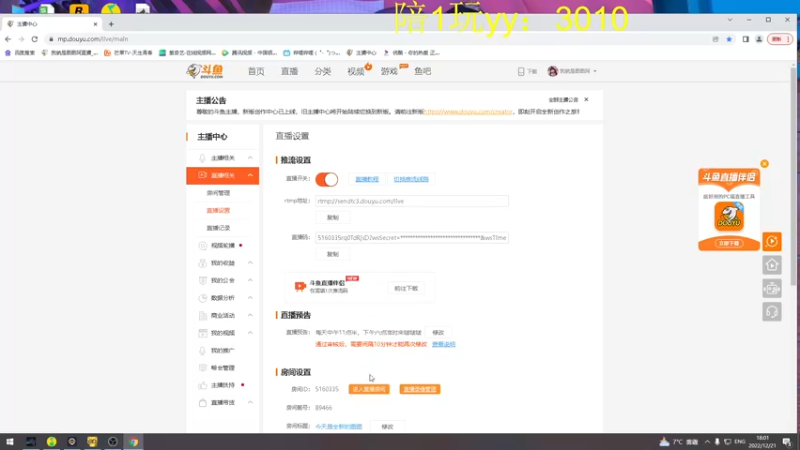
Task: Click the orange enter live room button
Action: [x=369, y=389]
